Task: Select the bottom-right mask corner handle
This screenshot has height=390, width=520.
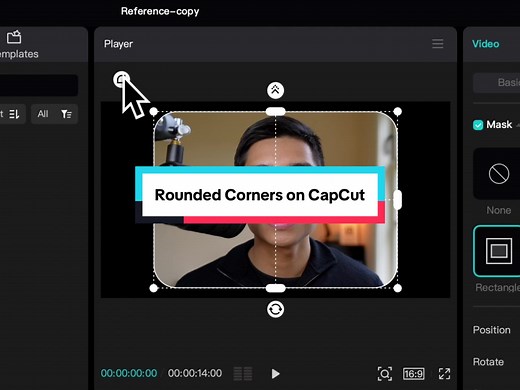Action: pyautogui.click(x=397, y=288)
